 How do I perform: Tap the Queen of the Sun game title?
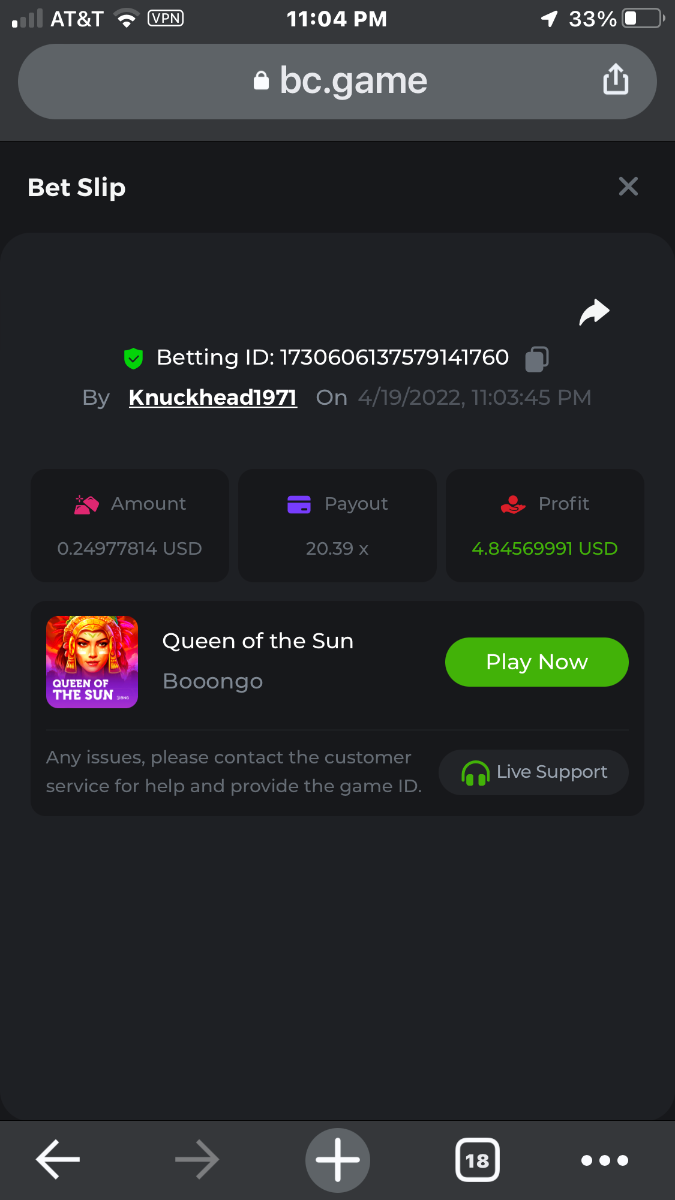[x=258, y=641]
